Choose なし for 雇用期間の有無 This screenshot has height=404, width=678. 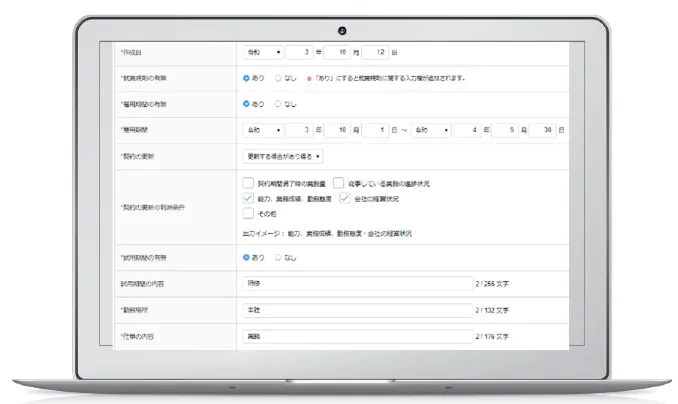(x=278, y=103)
